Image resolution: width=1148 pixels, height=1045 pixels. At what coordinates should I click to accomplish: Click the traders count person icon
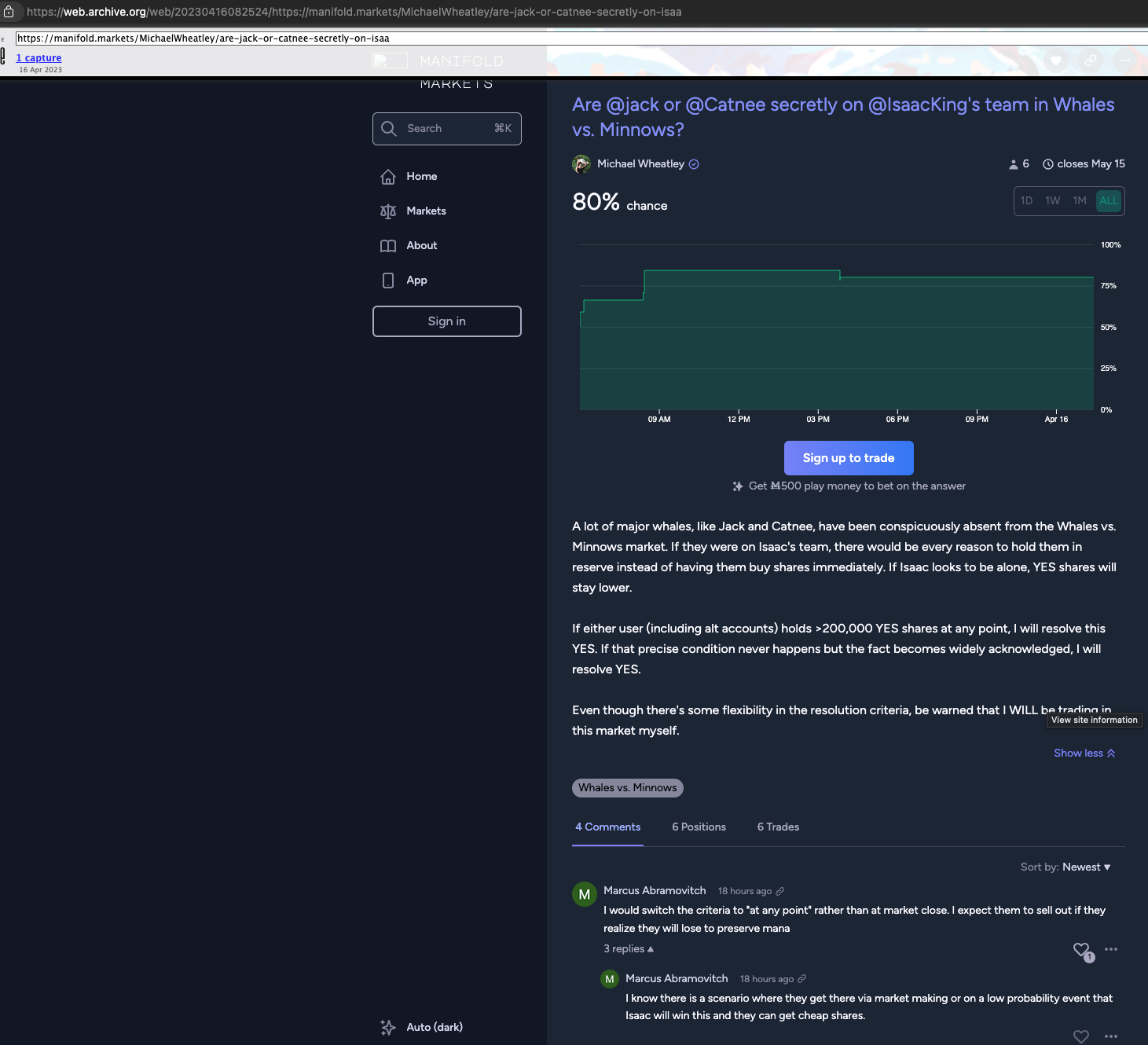click(x=1014, y=164)
